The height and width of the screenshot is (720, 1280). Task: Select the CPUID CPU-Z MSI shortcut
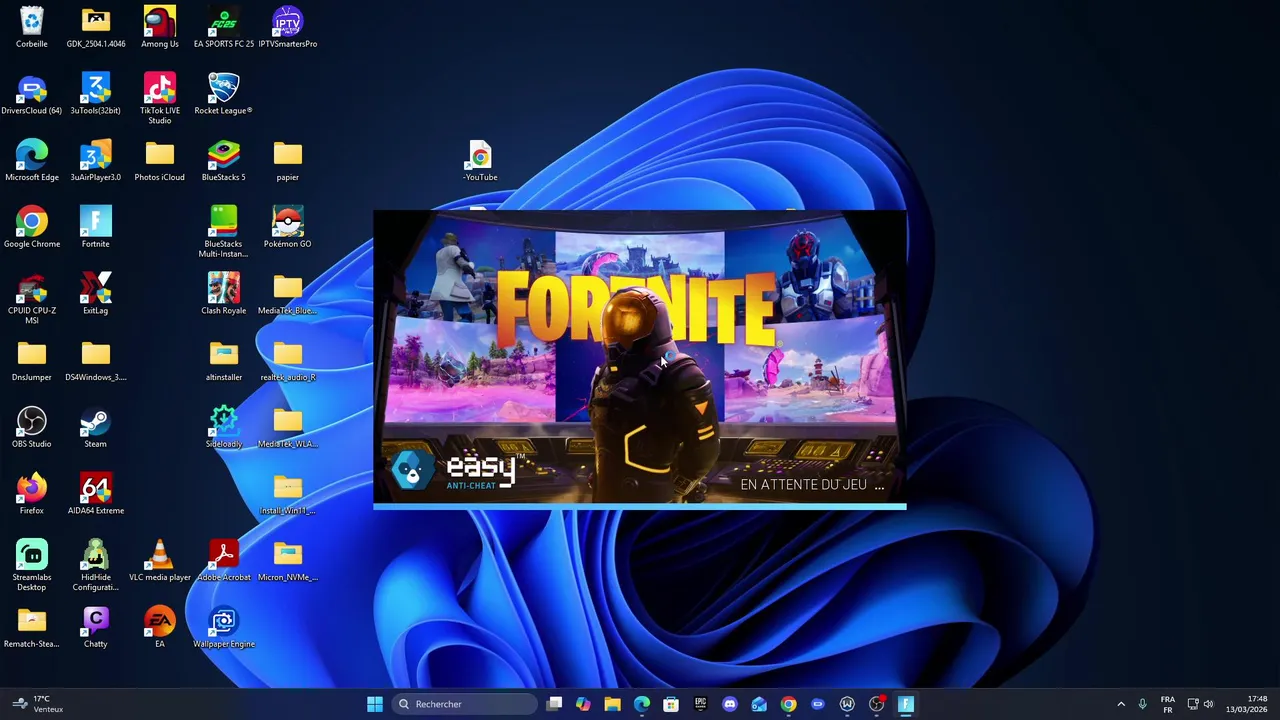[x=32, y=298]
